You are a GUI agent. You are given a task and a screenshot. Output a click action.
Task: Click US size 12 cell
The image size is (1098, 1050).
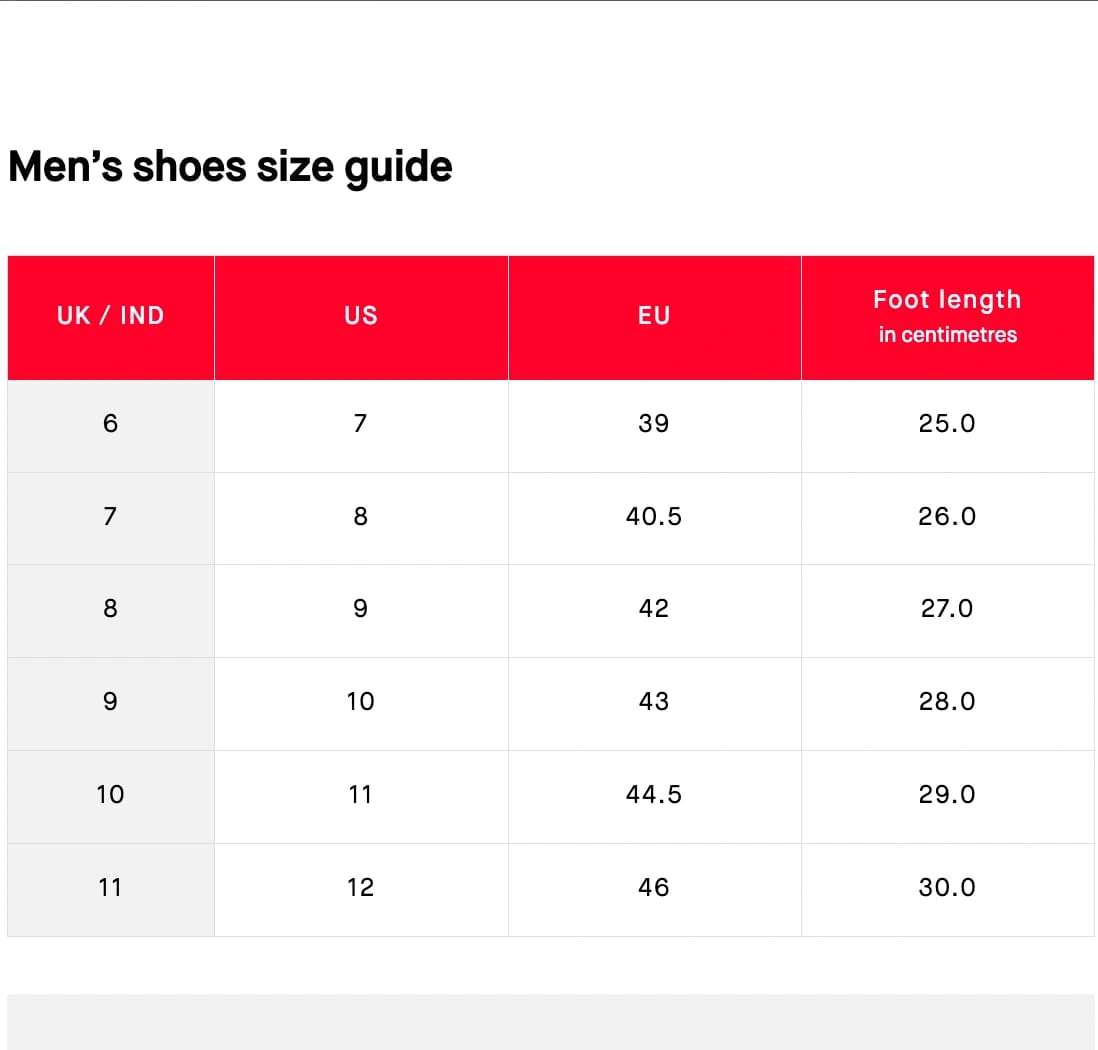361,890
